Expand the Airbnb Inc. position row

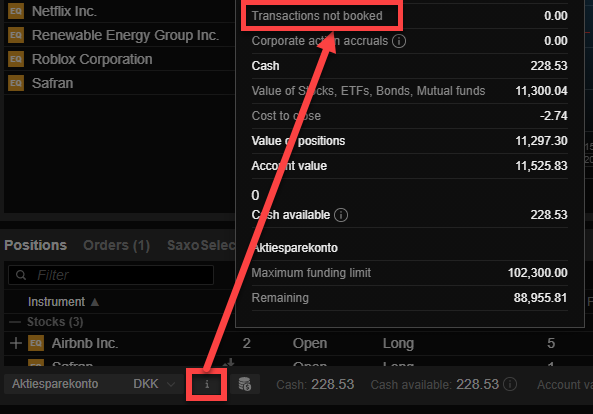click(16, 343)
